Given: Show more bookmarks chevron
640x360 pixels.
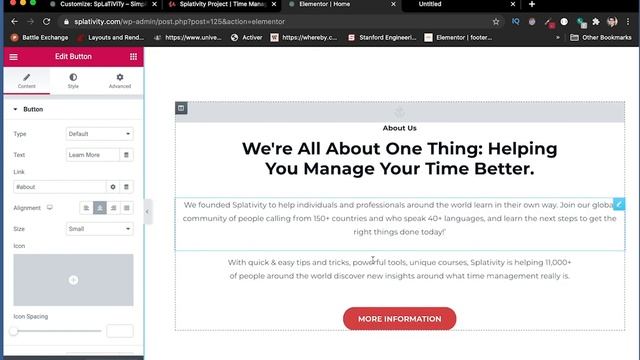Looking at the screenshot, I should click(x=558, y=38).
